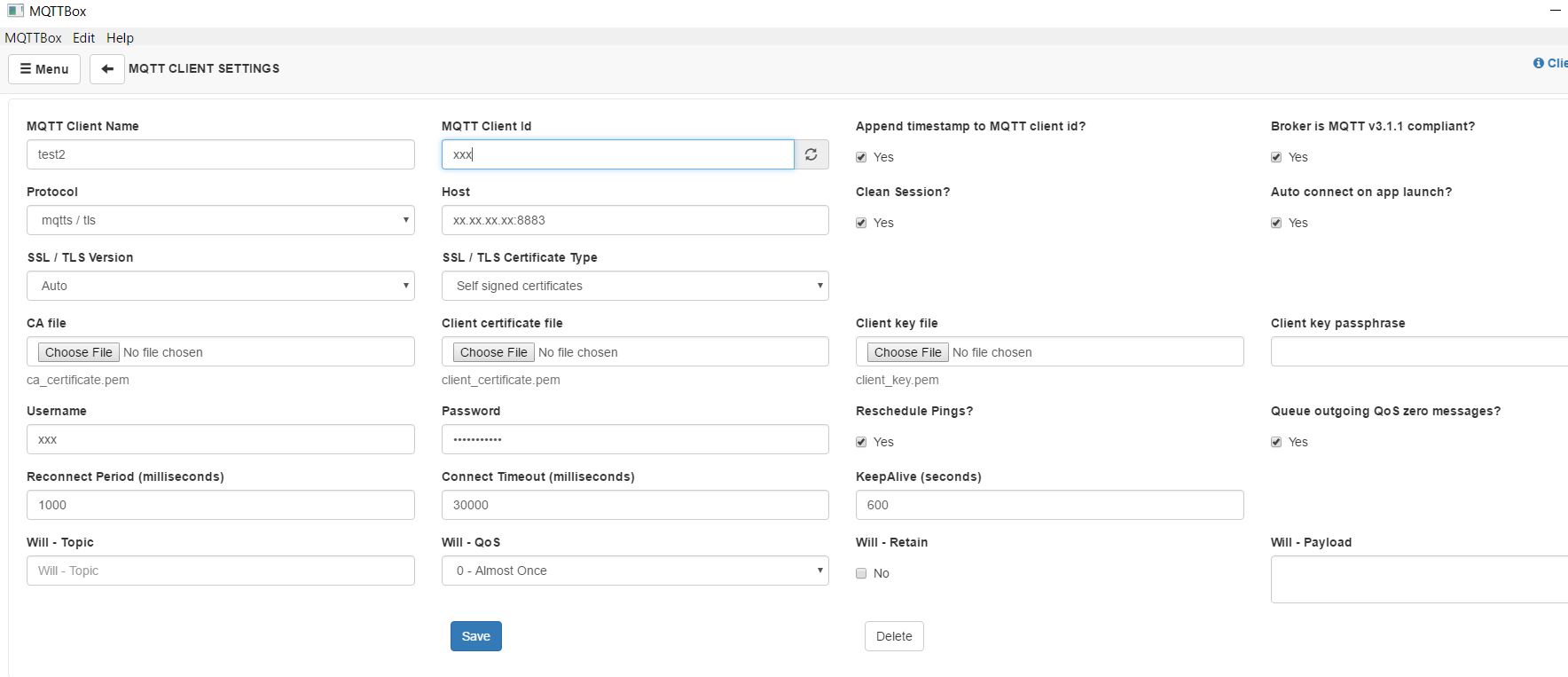The image size is (1568, 677).
Task: Minimize the MQTTBox window
Action: click(1555, 11)
